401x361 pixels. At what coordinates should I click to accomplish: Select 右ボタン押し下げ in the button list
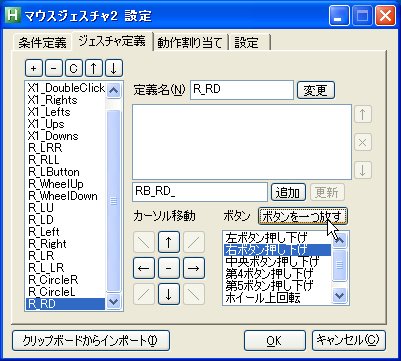point(277,250)
